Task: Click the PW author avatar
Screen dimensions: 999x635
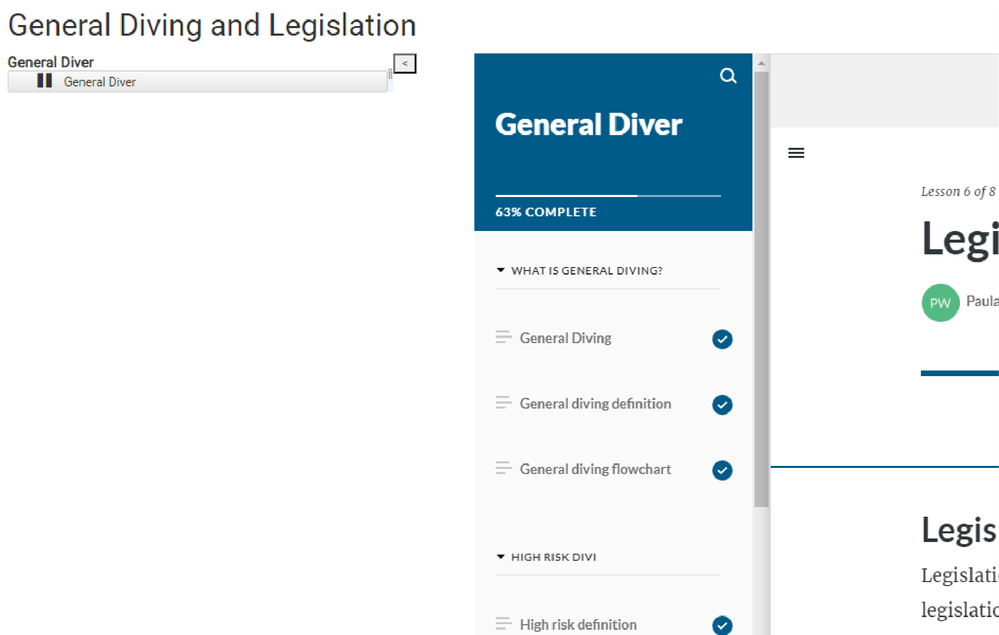Action: pos(940,303)
